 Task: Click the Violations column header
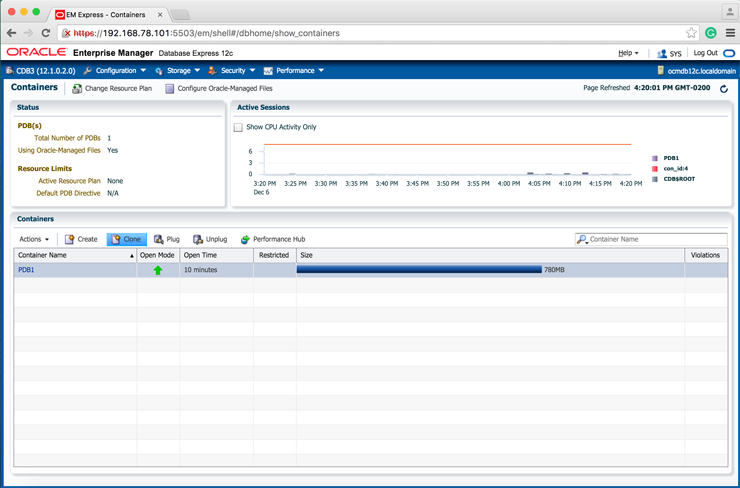click(705, 255)
